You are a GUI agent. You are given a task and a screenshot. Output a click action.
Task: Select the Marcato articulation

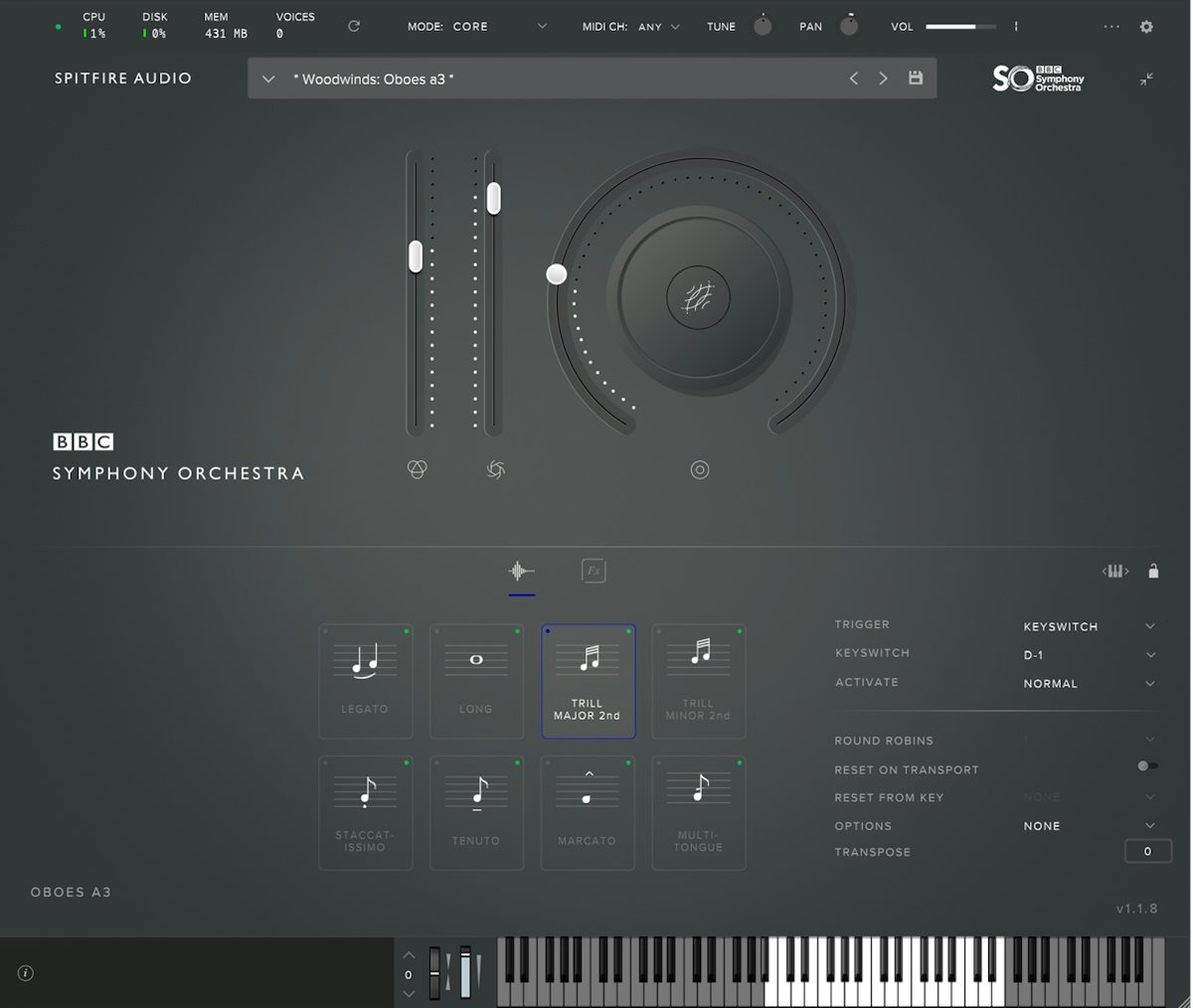[588, 812]
